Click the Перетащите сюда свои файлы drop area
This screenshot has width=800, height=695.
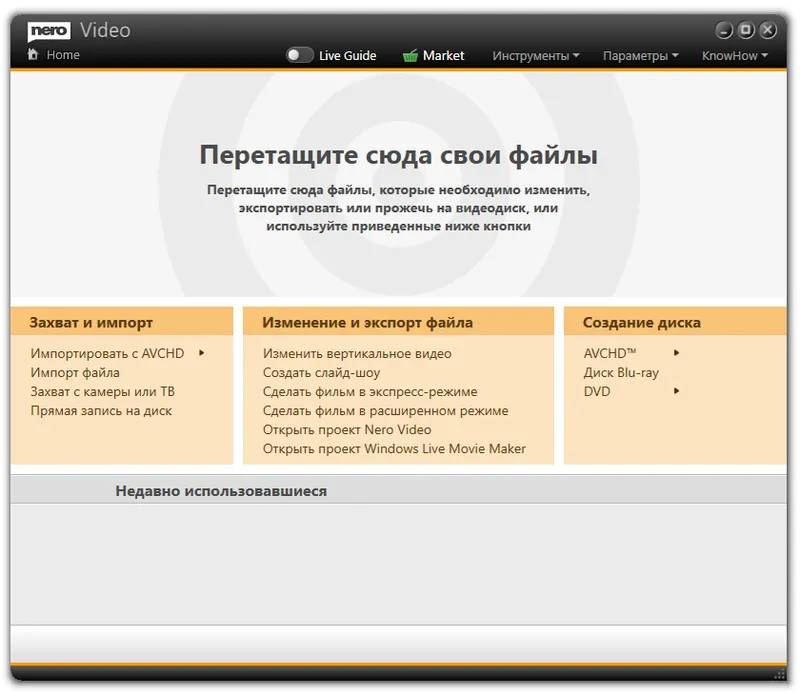click(398, 185)
